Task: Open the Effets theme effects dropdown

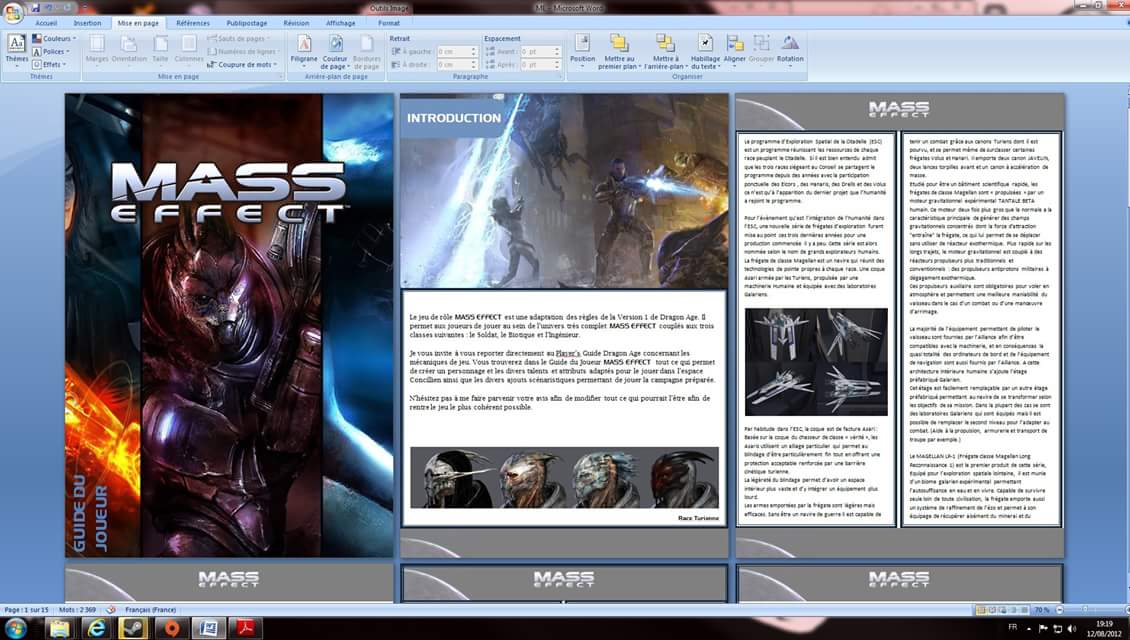Action: pyautogui.click(x=49, y=65)
